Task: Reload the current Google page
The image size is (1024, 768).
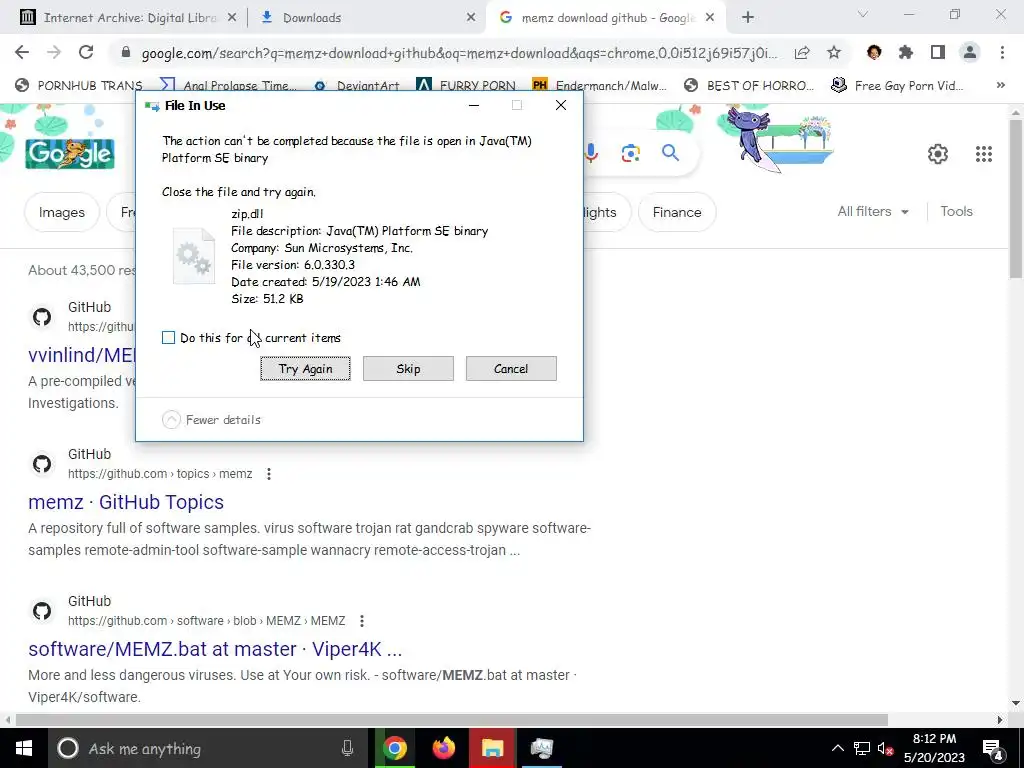Action: [x=86, y=53]
